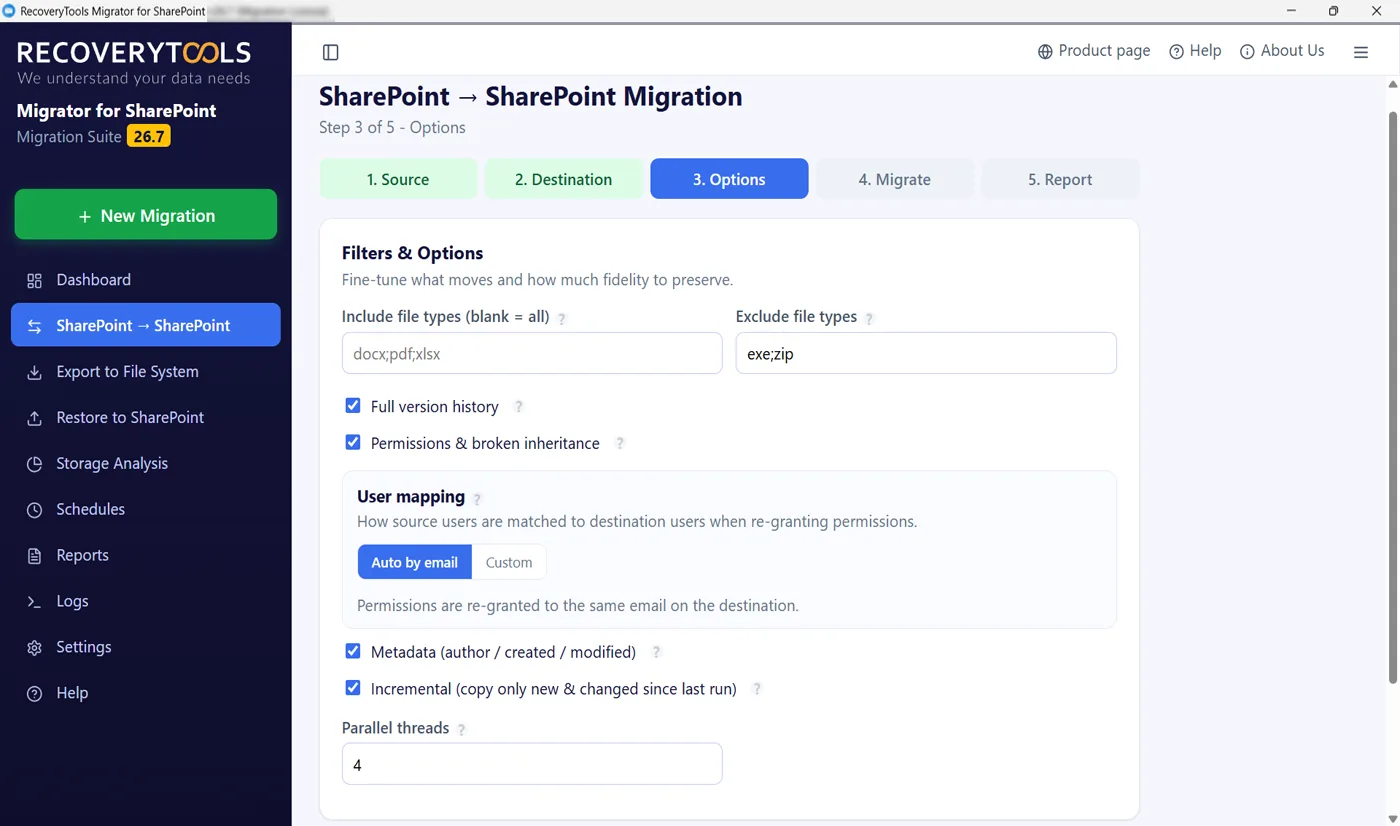Click the SharePoint transfer arrows icon

point(34,326)
